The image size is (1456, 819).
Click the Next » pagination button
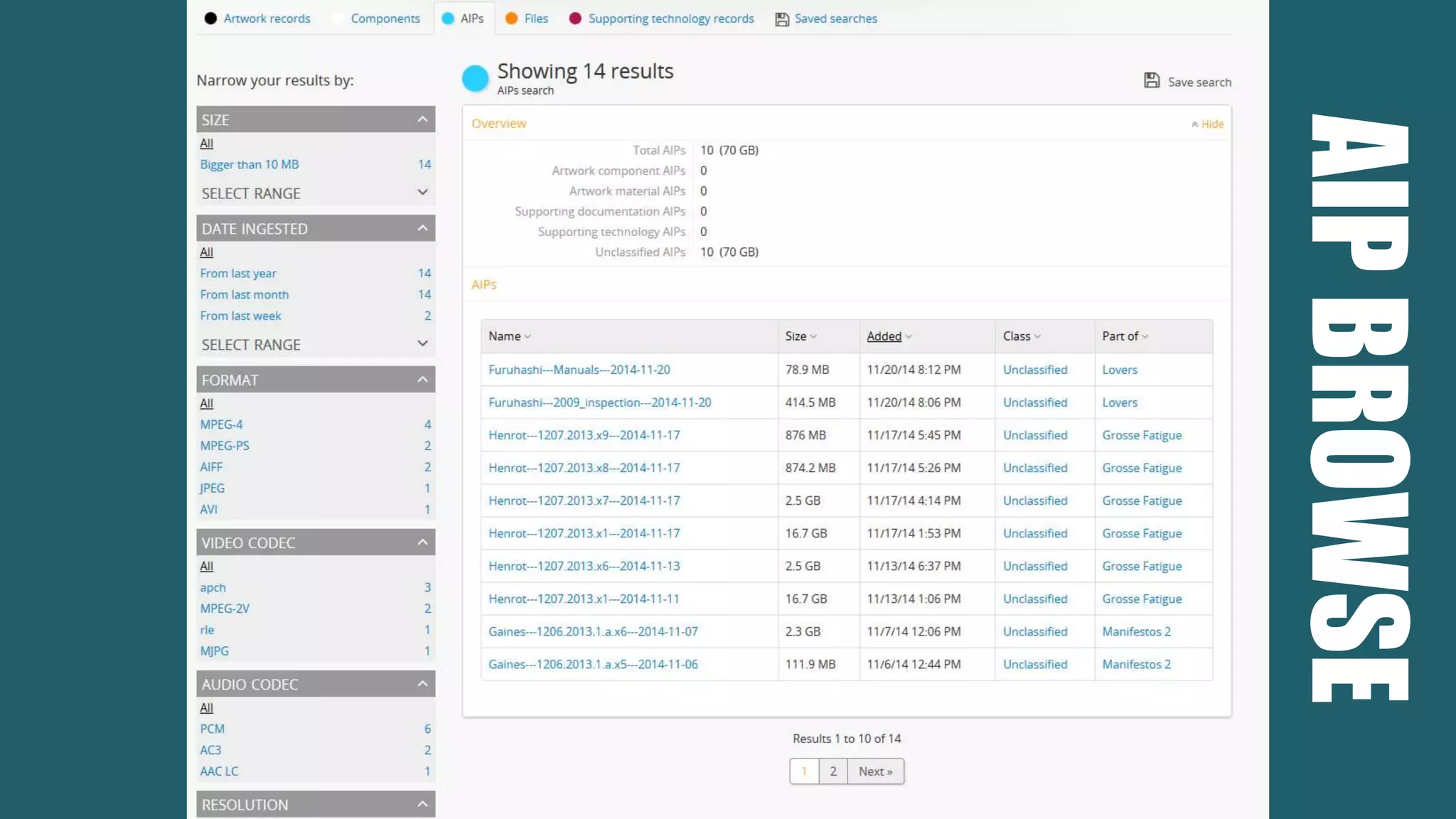tap(875, 771)
